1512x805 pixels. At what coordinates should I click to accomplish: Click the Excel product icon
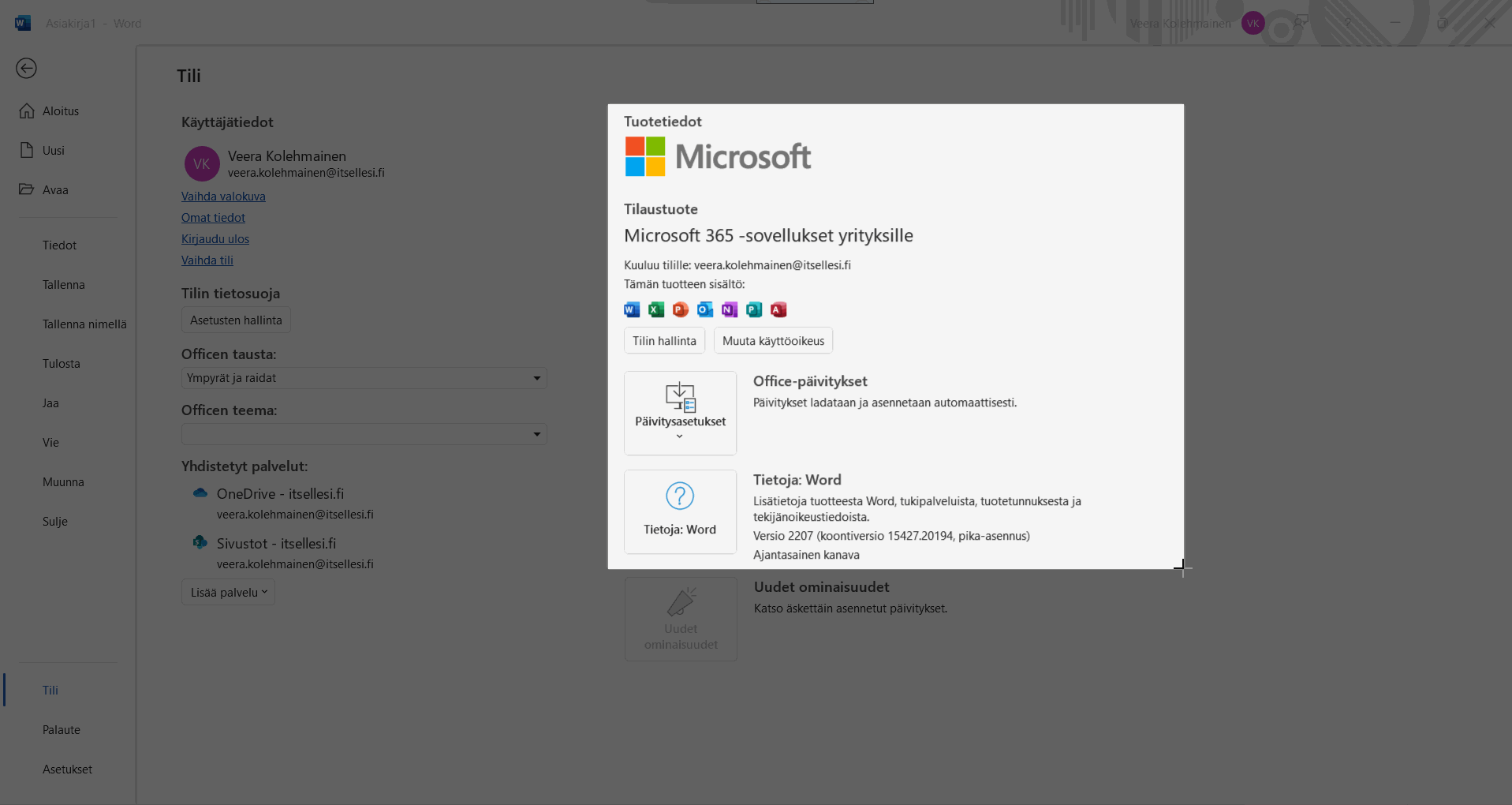point(656,310)
